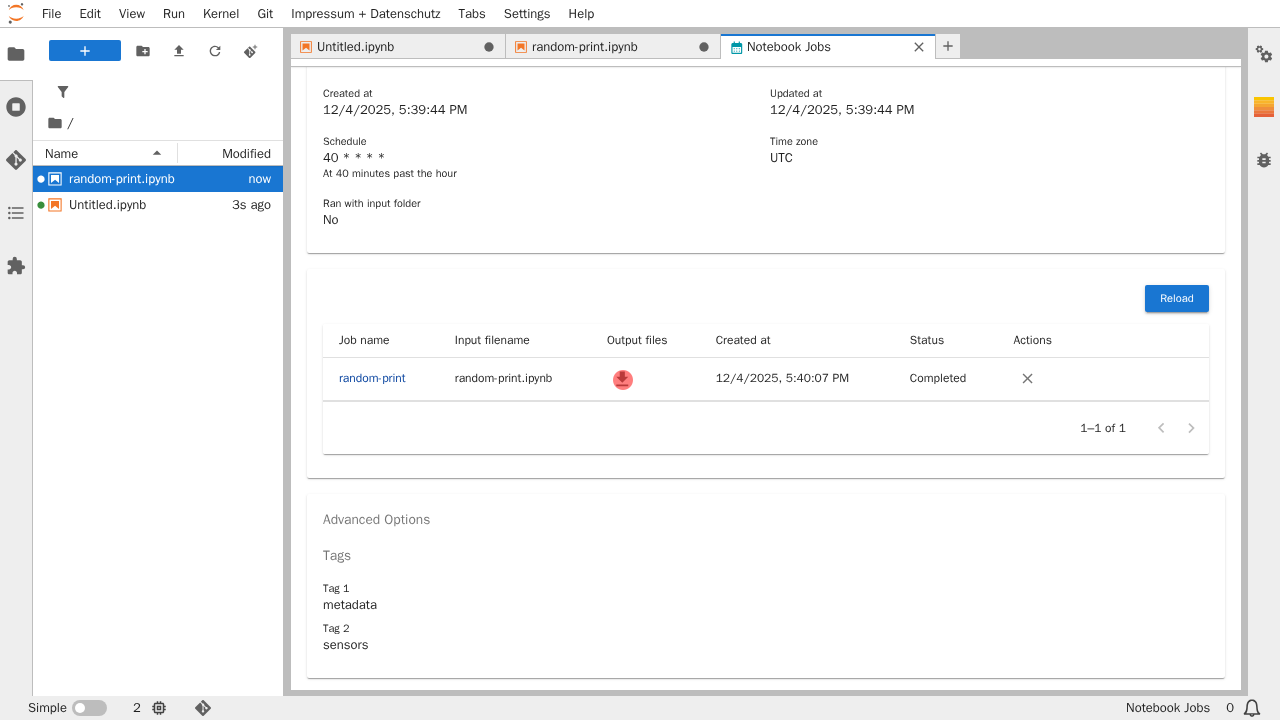
Task: Toggle the file filter in file browser
Action: click(63, 92)
